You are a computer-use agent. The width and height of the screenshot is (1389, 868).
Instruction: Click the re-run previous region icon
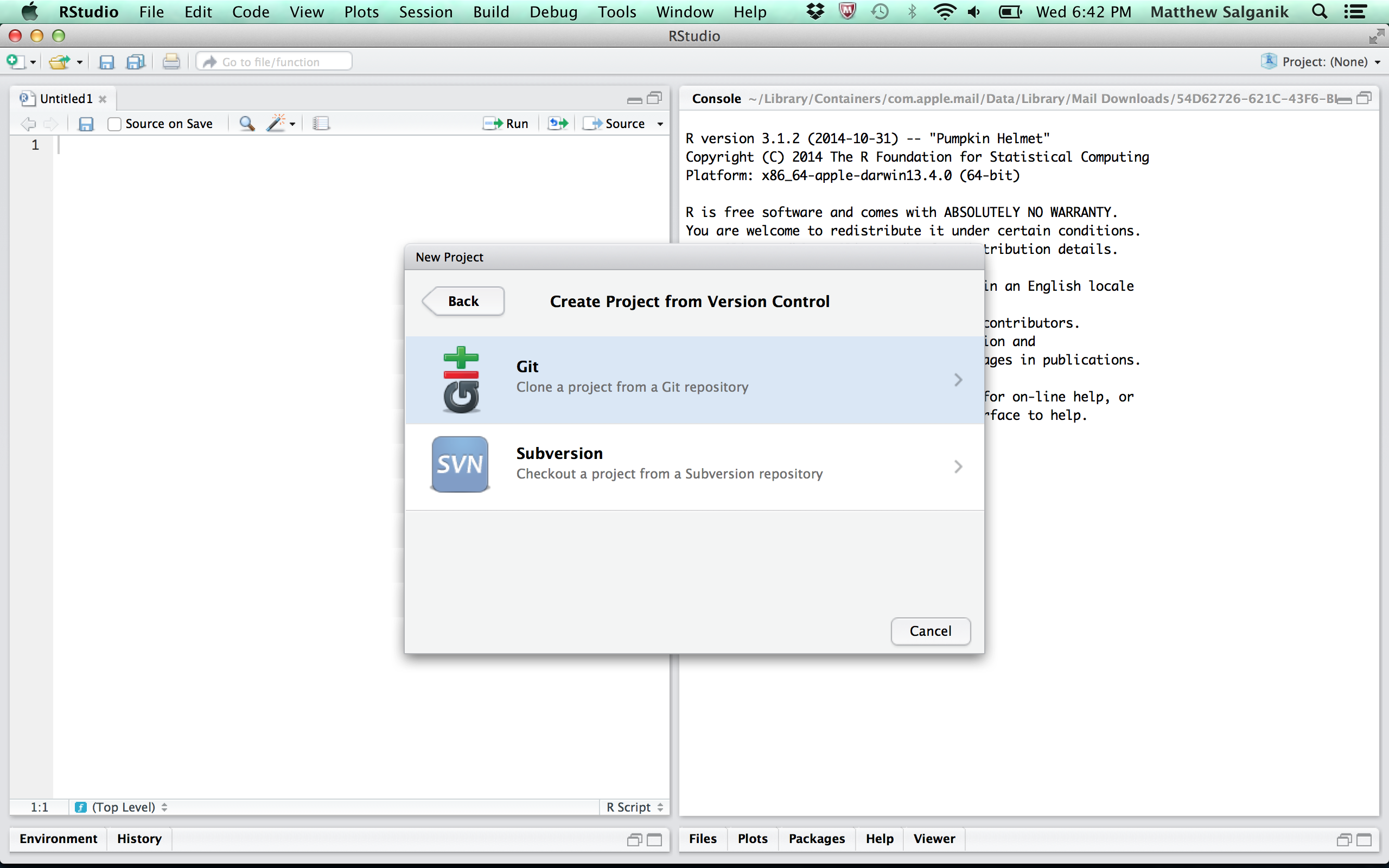pos(557,124)
